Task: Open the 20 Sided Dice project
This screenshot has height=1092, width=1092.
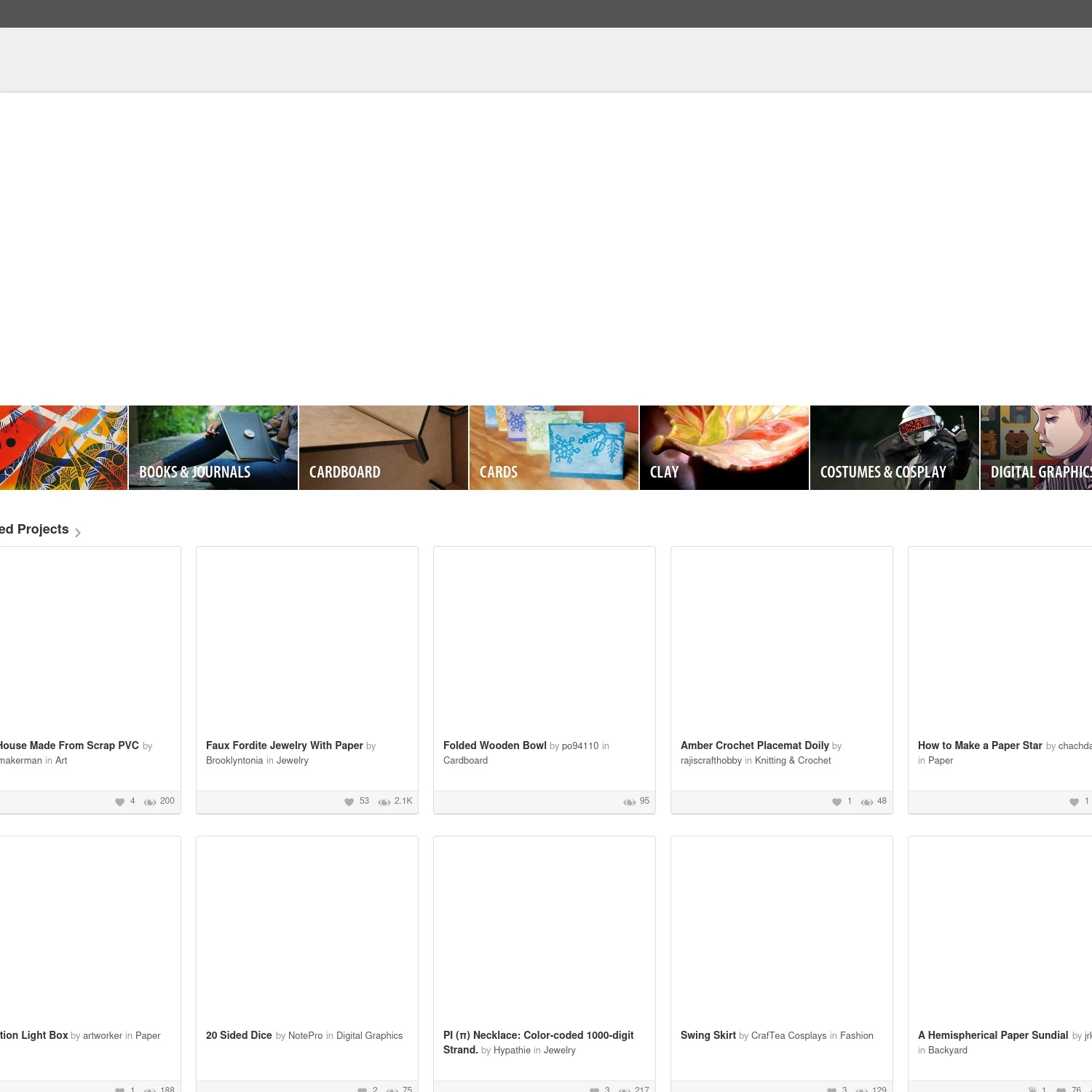Action: coord(239,1035)
